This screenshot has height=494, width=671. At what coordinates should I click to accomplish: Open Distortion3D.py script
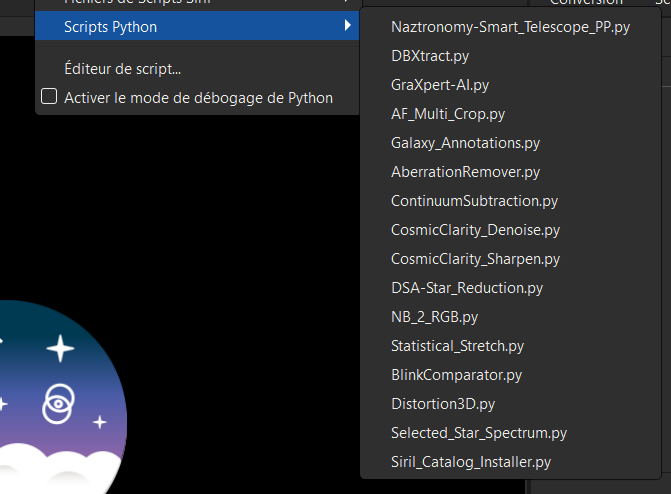point(443,404)
